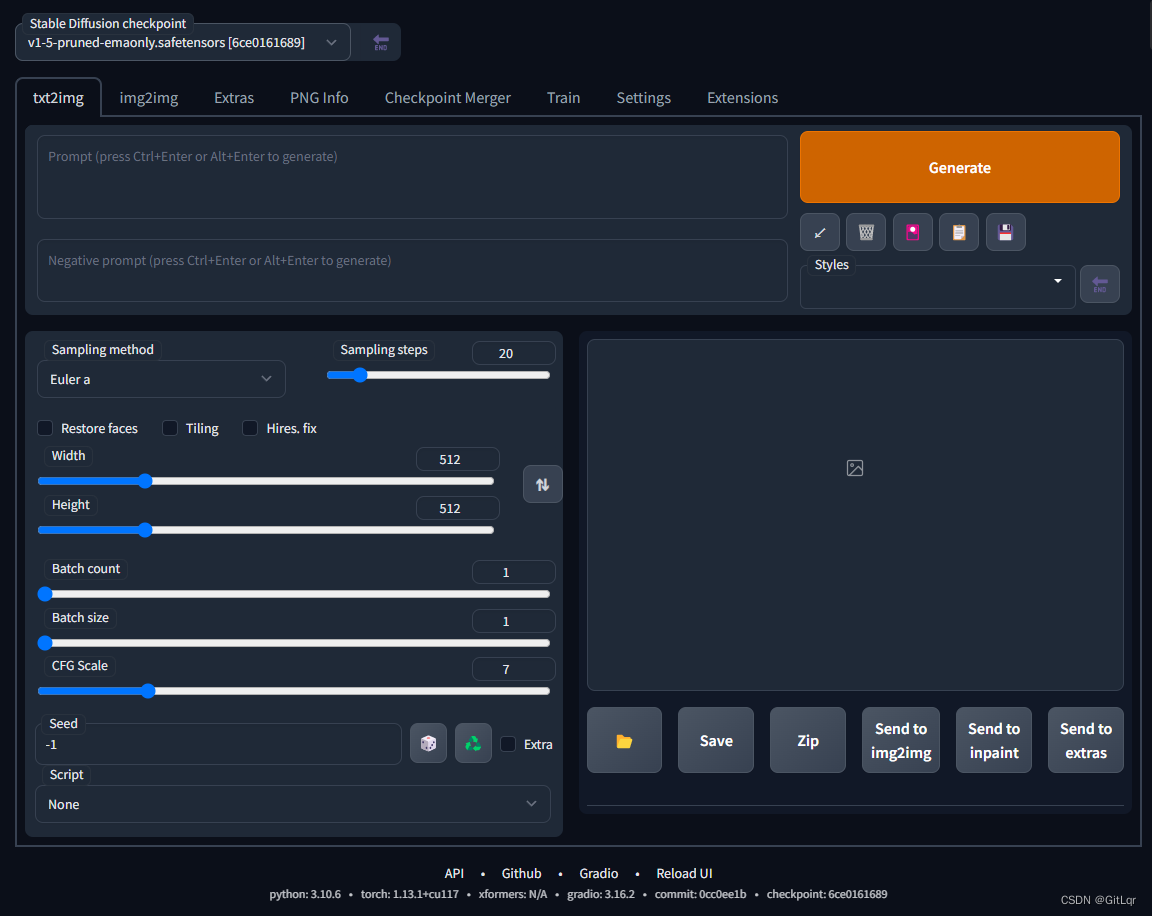Screen dimensions: 1152x916
Task: Switch to the img2img tab
Action: [x=148, y=98]
